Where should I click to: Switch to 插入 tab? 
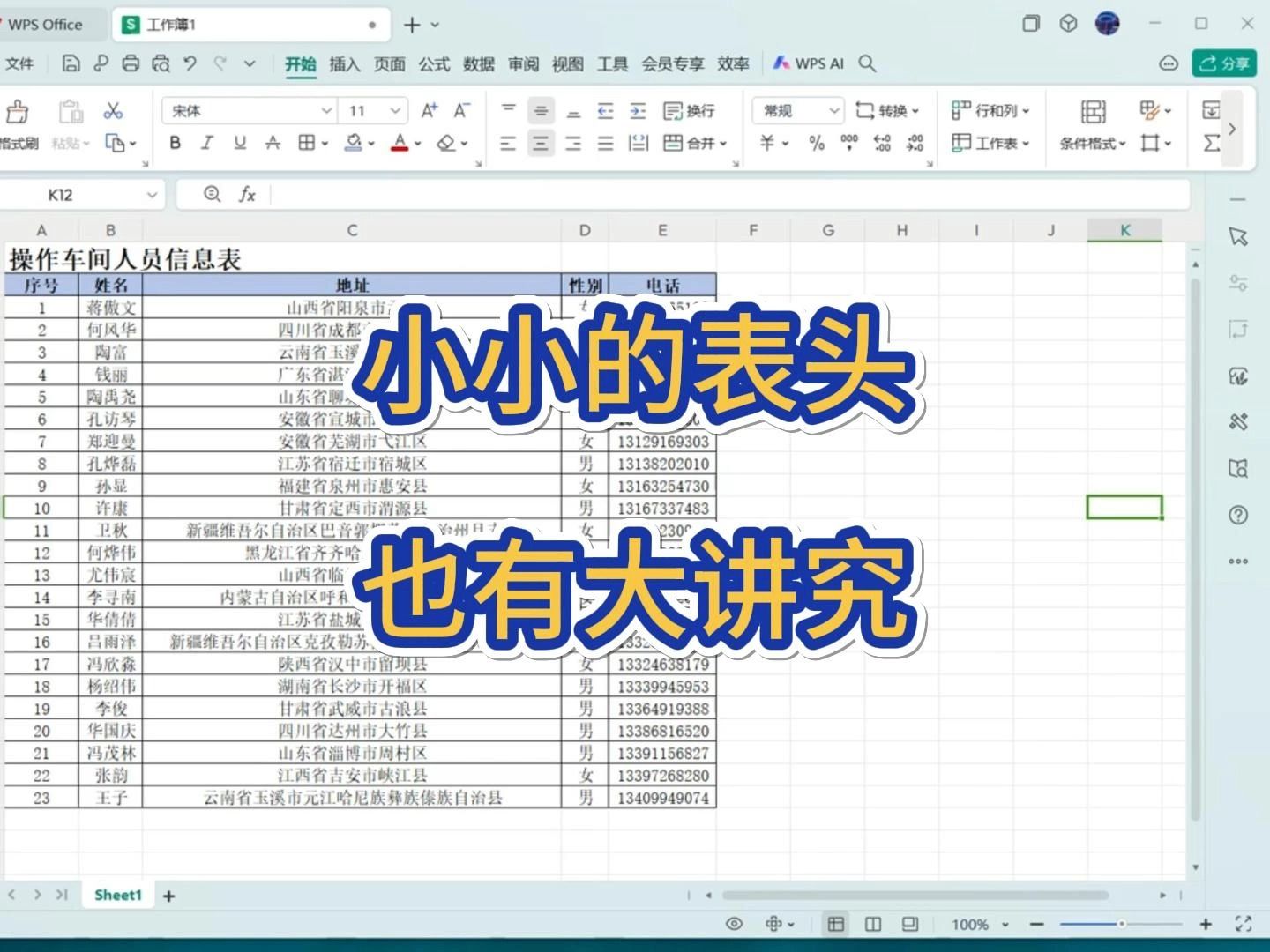point(345,63)
